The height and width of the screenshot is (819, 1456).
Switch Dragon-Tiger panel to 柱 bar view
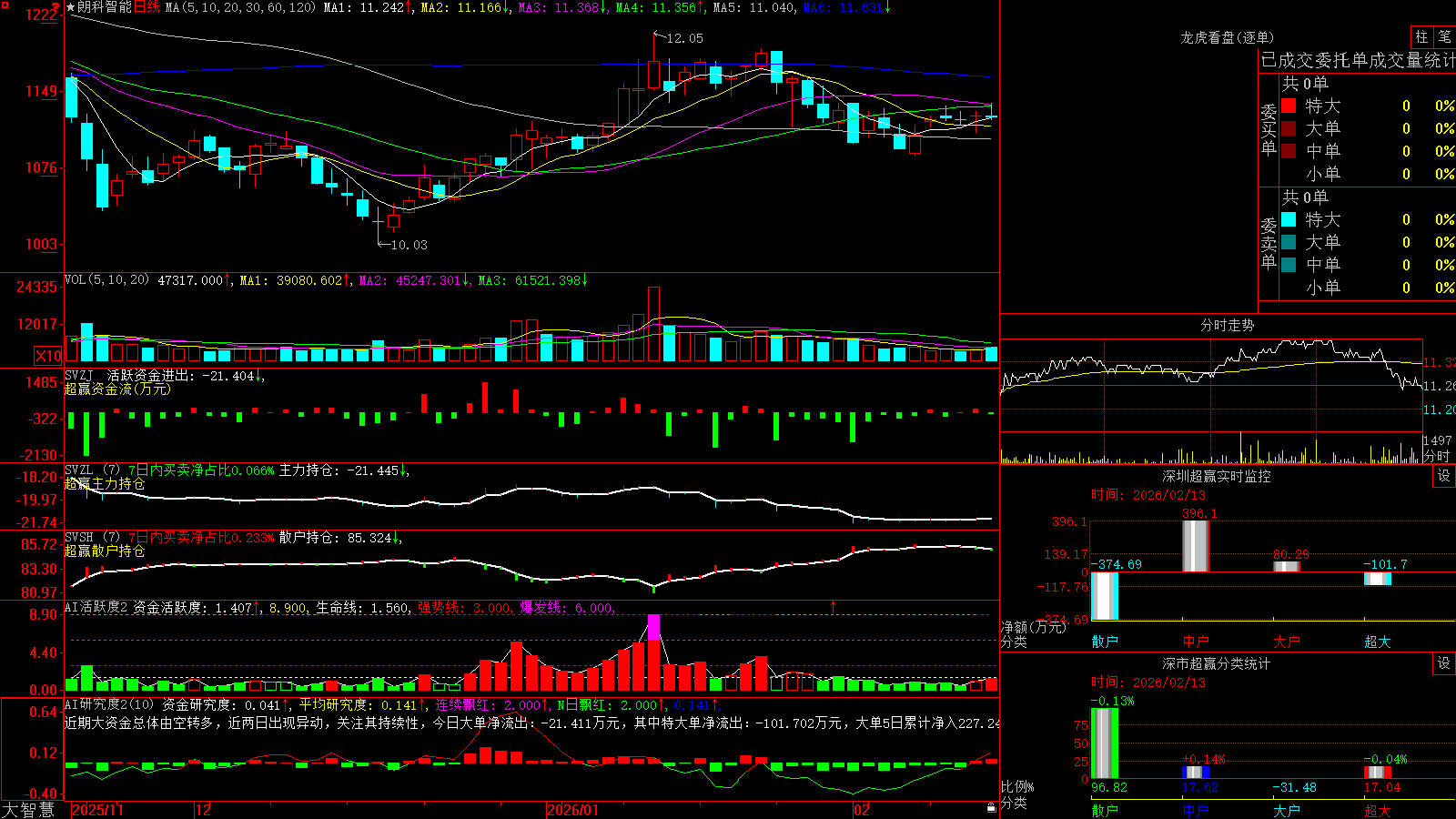click(x=1421, y=37)
